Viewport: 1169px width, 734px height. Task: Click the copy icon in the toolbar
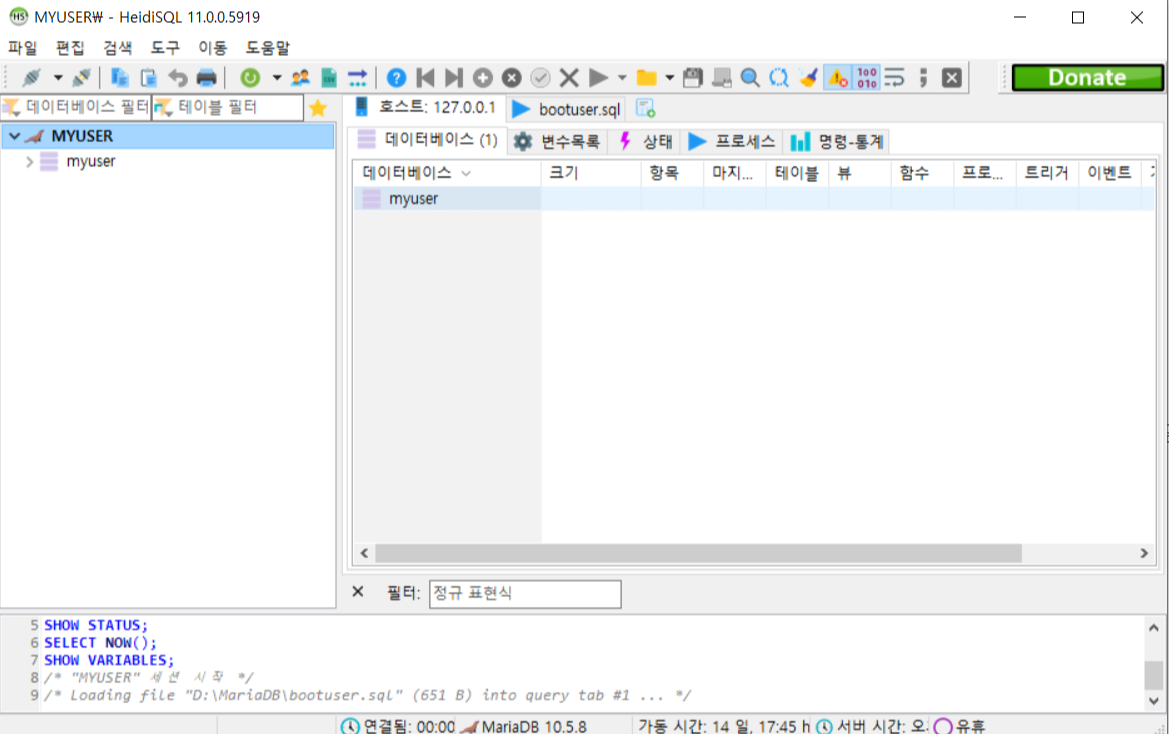pos(119,77)
